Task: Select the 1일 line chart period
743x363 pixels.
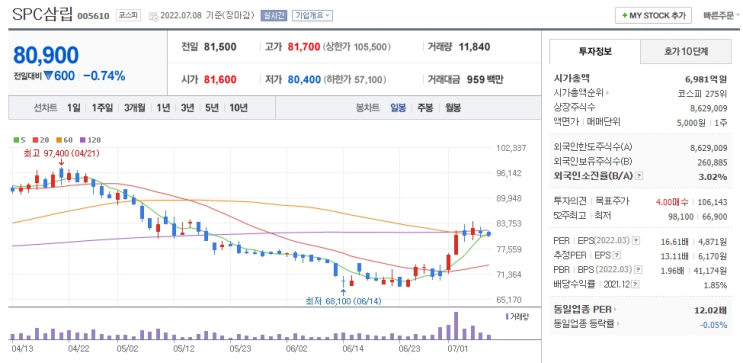Action: point(73,108)
